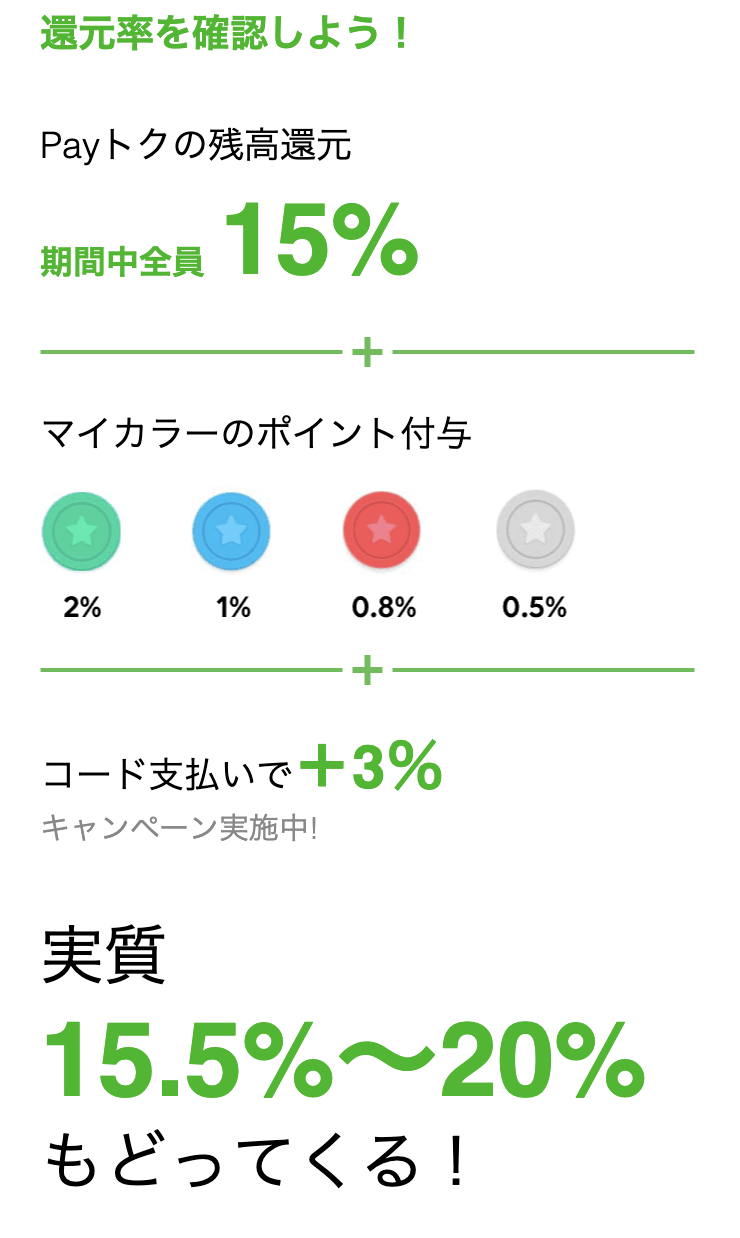Click the 2% label under green coin

click(82, 607)
